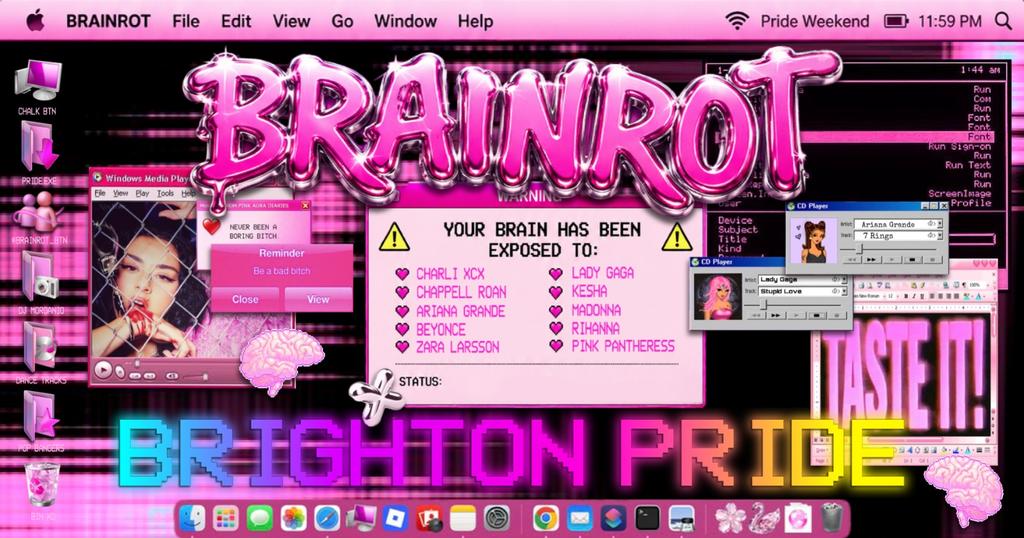Open the macOS File menu
Screen dimensions: 1024x538
(186, 21)
